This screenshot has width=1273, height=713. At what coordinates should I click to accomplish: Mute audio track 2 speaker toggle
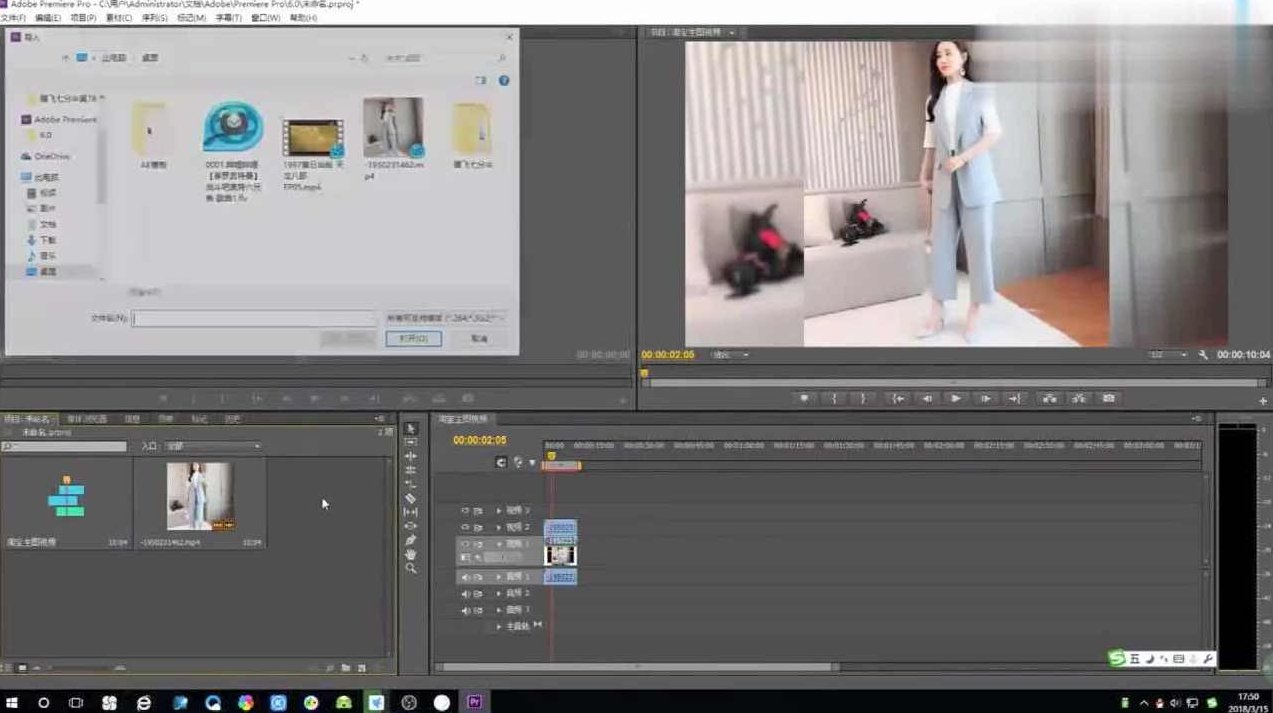pyautogui.click(x=465, y=593)
